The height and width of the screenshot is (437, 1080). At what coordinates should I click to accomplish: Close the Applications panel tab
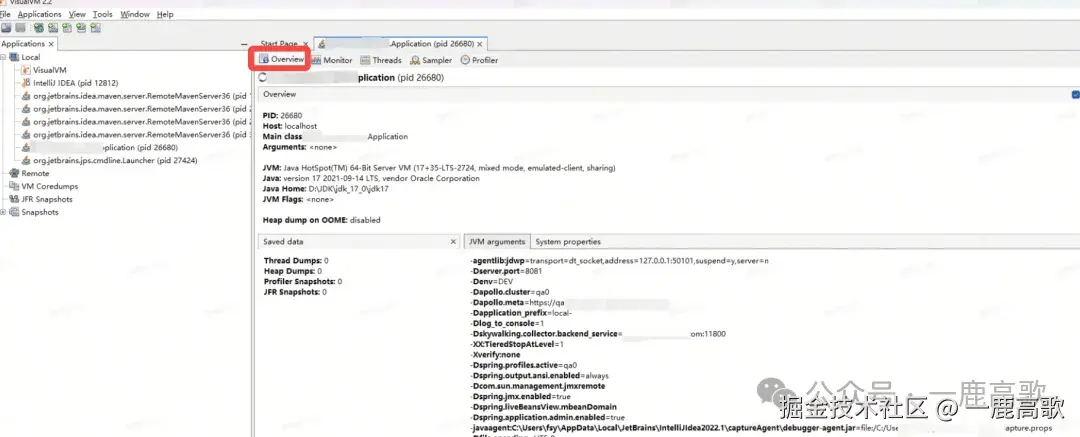click(x=51, y=44)
